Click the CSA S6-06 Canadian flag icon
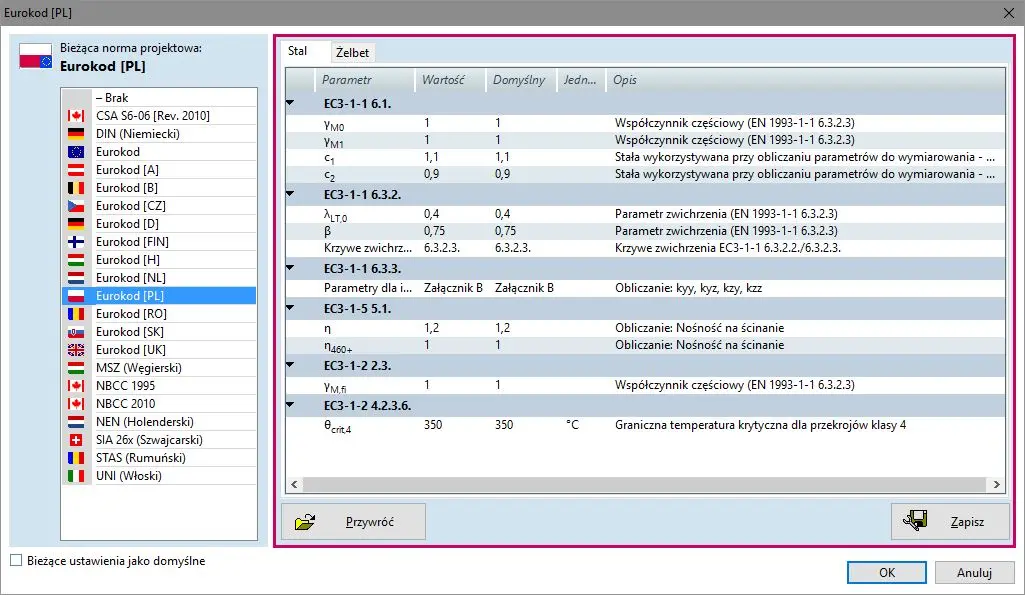1025x595 pixels. pyautogui.click(x=75, y=116)
